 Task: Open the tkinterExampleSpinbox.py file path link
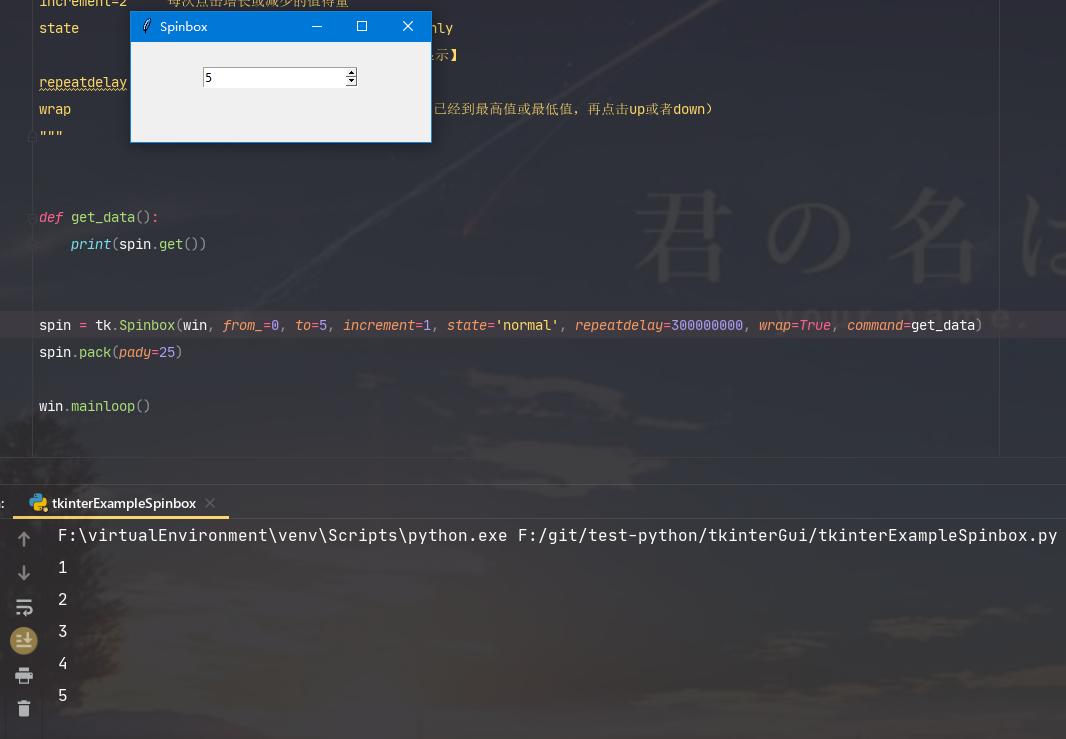pyautogui.click(x=790, y=535)
